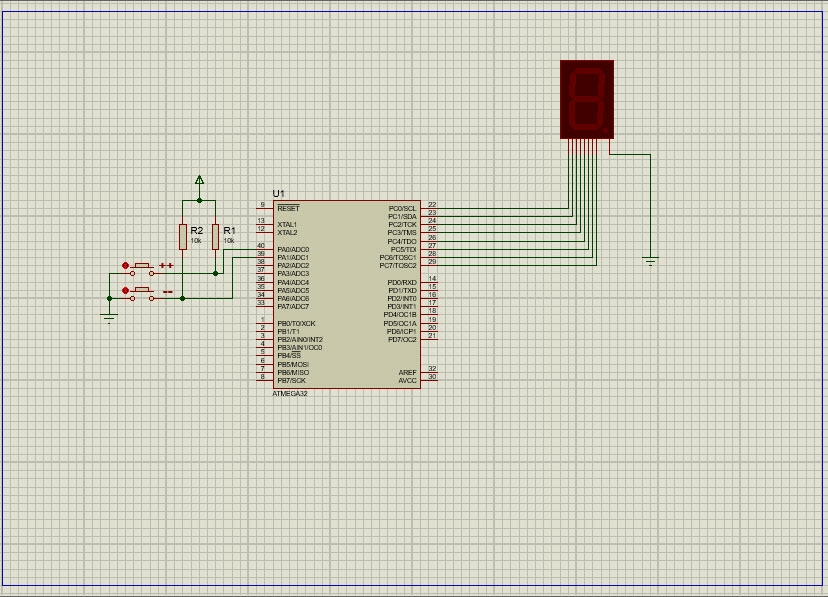This screenshot has width=828, height=597.
Task: Click the PD0/RXD pin 14
Action: (430, 282)
